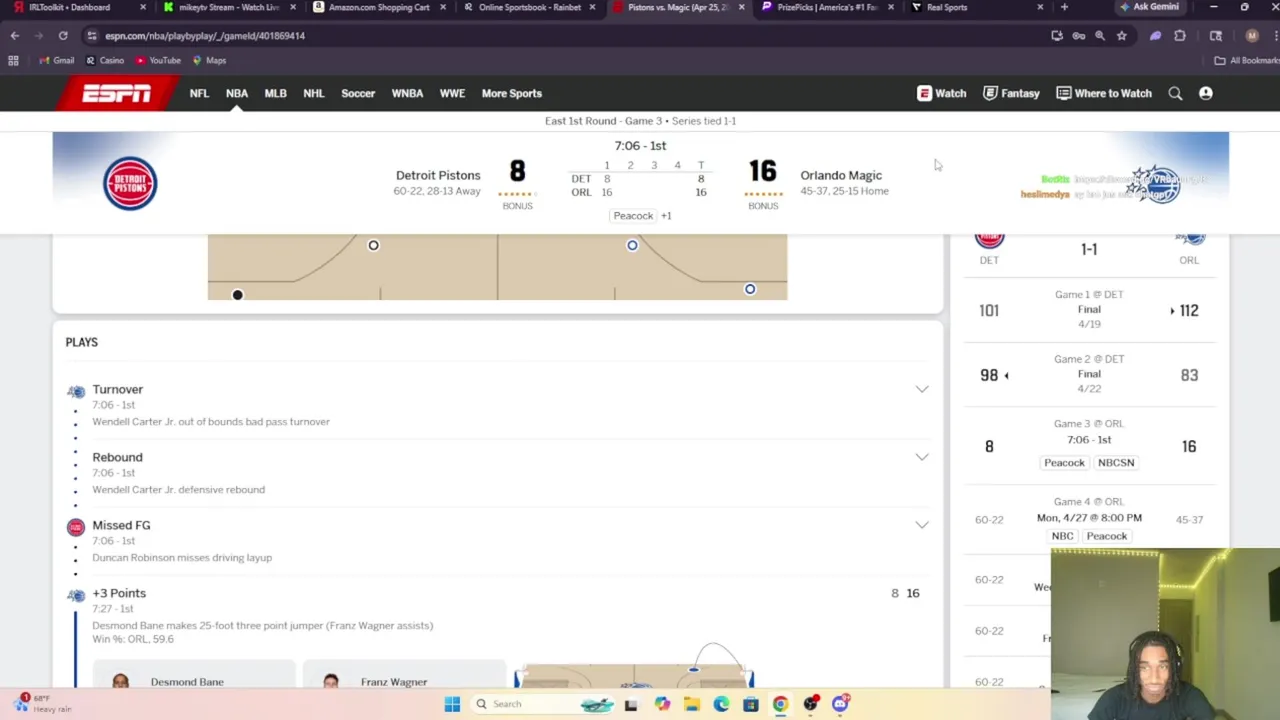Switch to the Amazon.com Shopping Cart tab
Screen dimensions: 1280x720
(x=378, y=7)
